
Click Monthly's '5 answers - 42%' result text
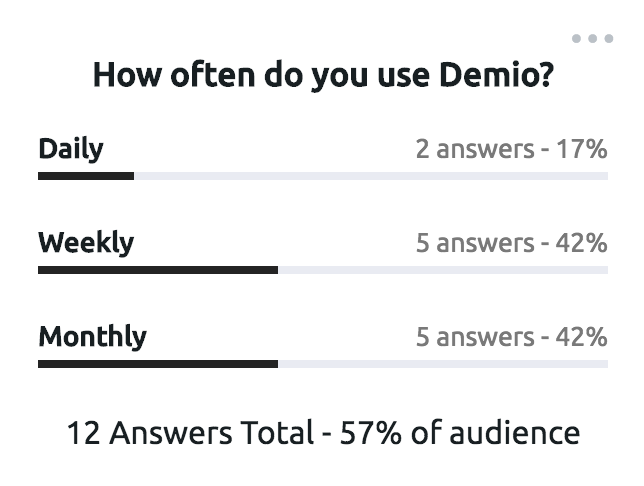(x=511, y=337)
